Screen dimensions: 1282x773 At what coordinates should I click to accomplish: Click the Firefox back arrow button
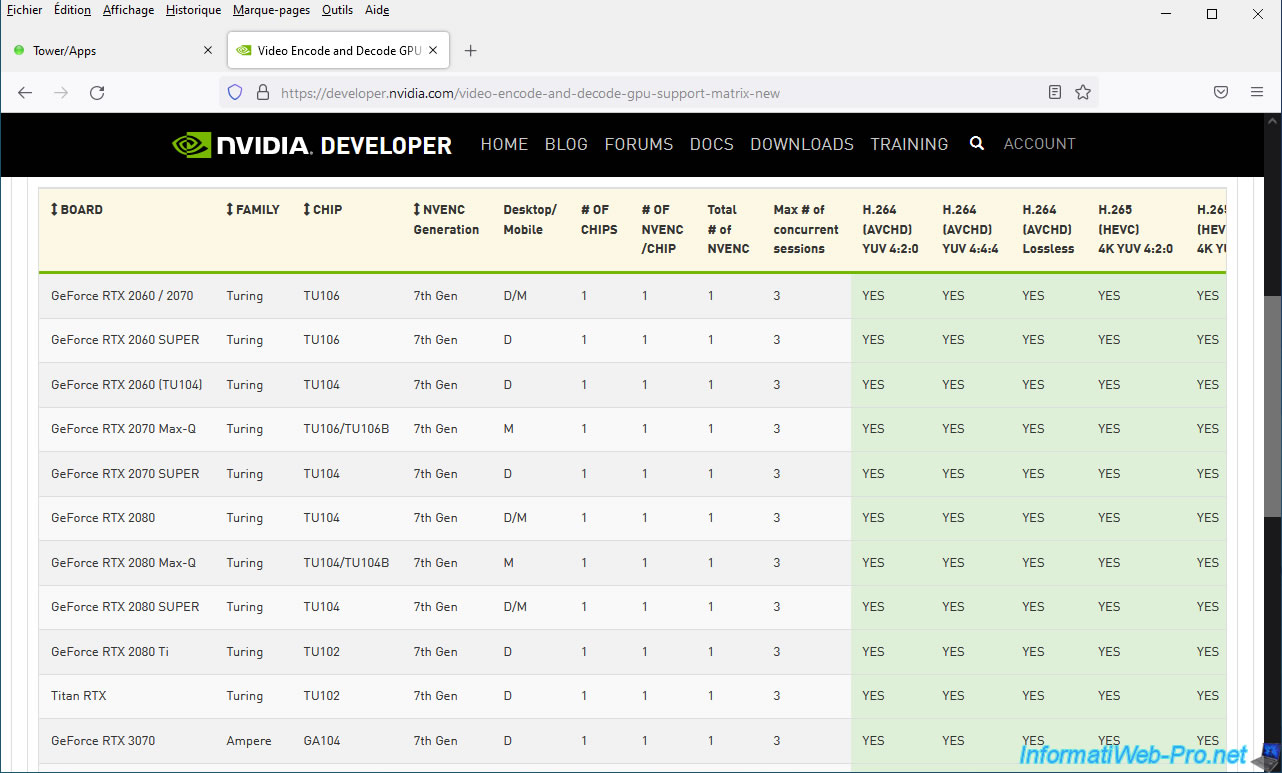[25, 93]
